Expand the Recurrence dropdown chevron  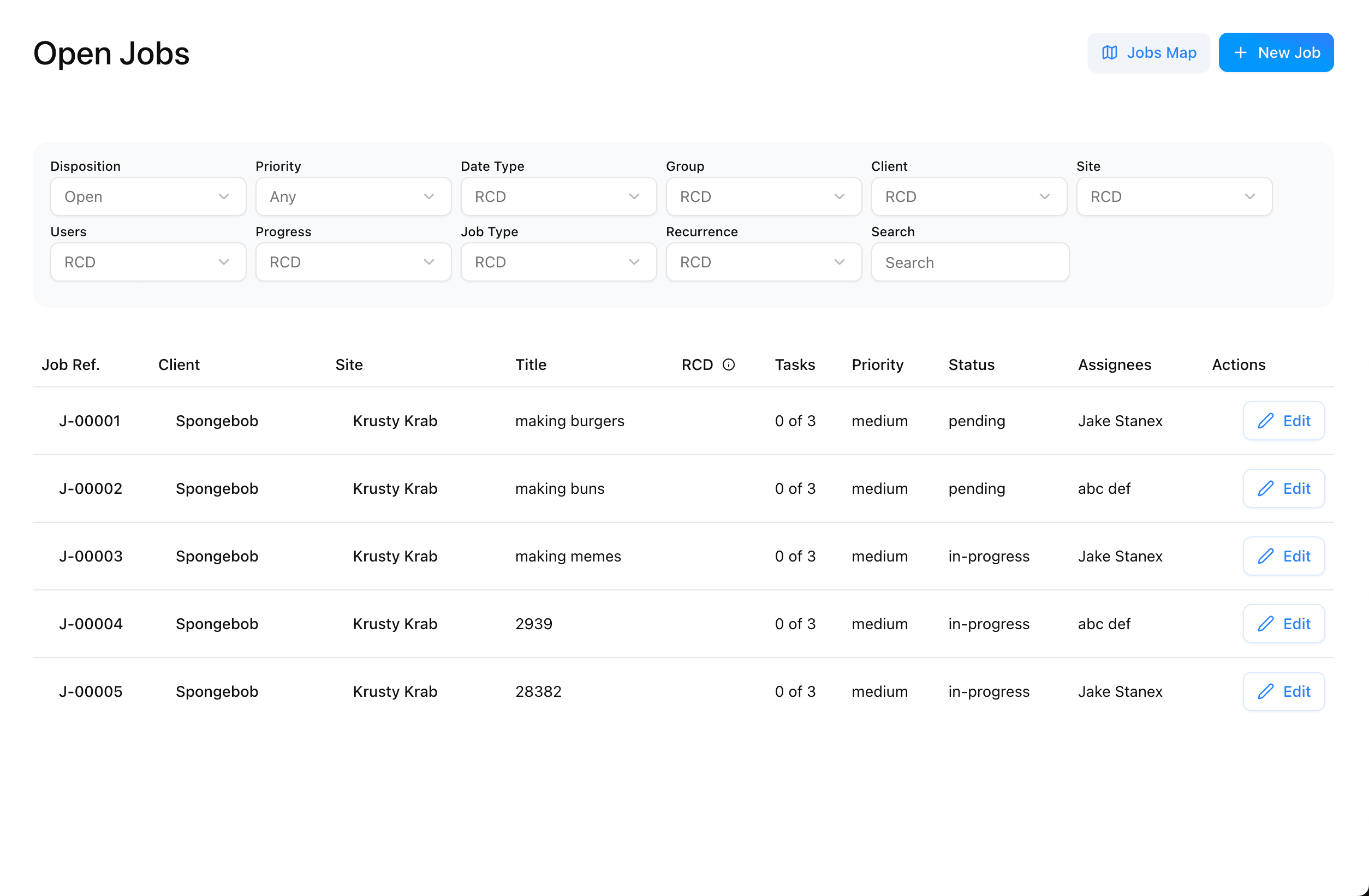[838, 262]
